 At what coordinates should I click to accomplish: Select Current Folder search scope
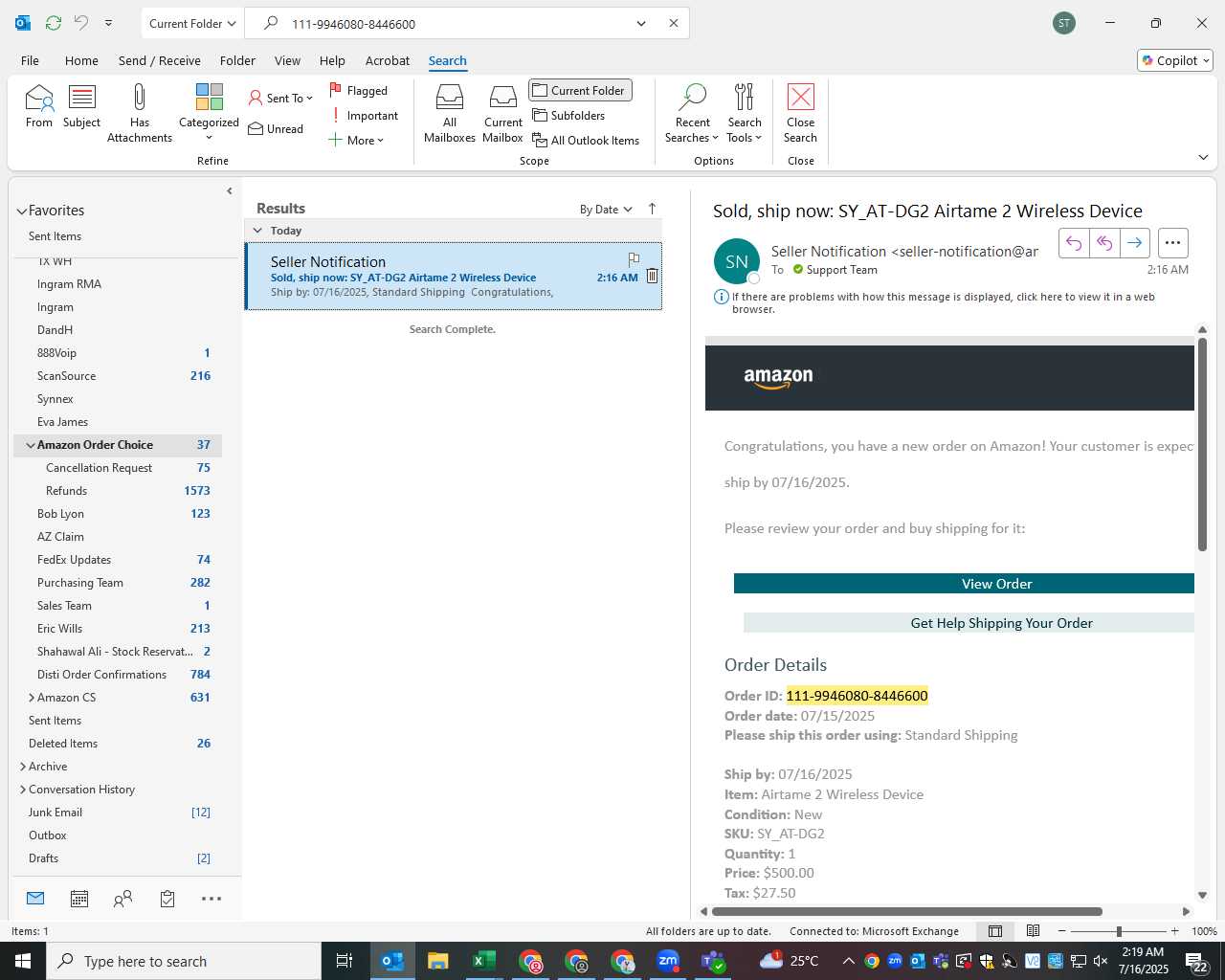pyautogui.click(x=580, y=91)
